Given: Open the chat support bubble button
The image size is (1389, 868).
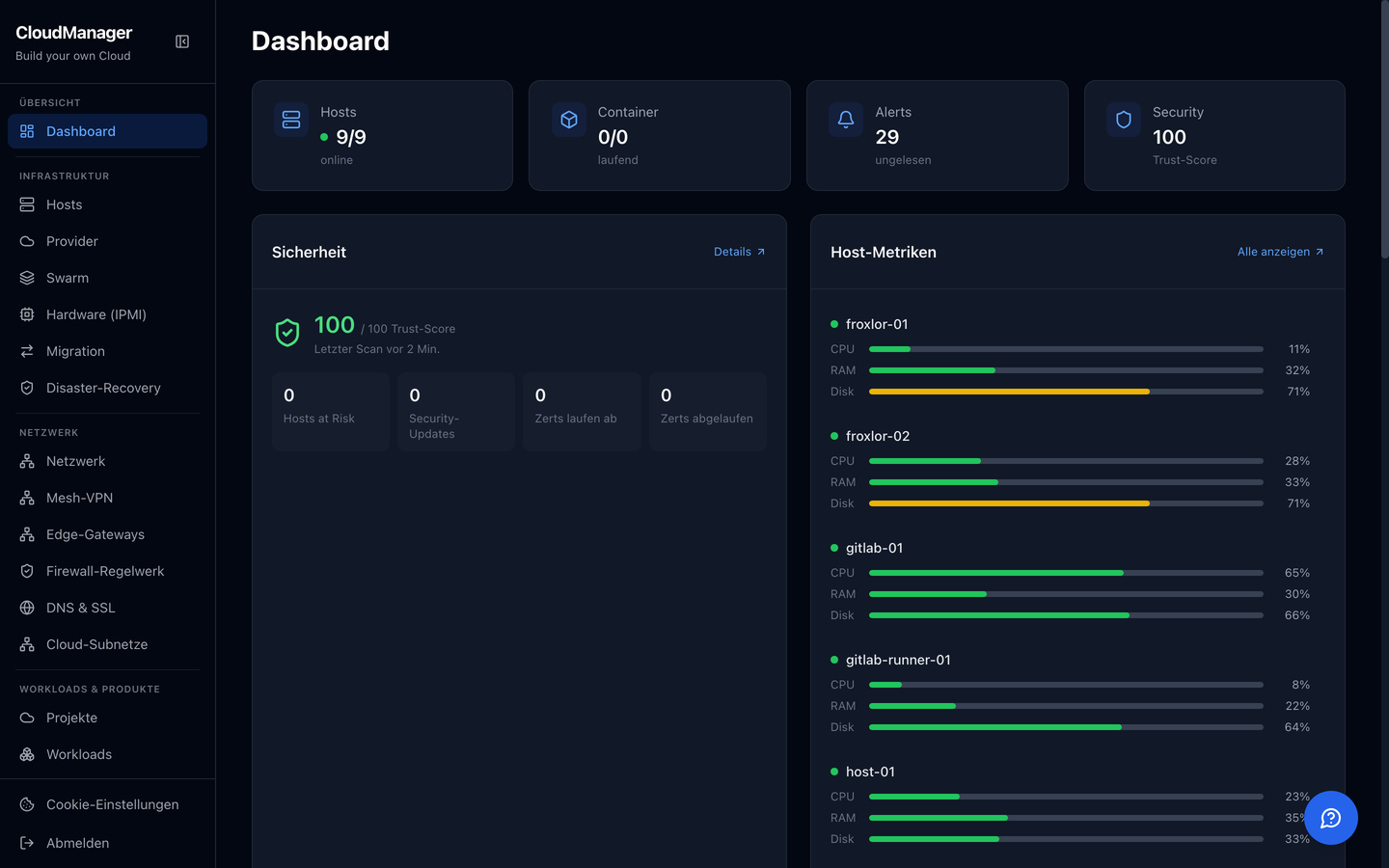Looking at the screenshot, I should pos(1331,818).
